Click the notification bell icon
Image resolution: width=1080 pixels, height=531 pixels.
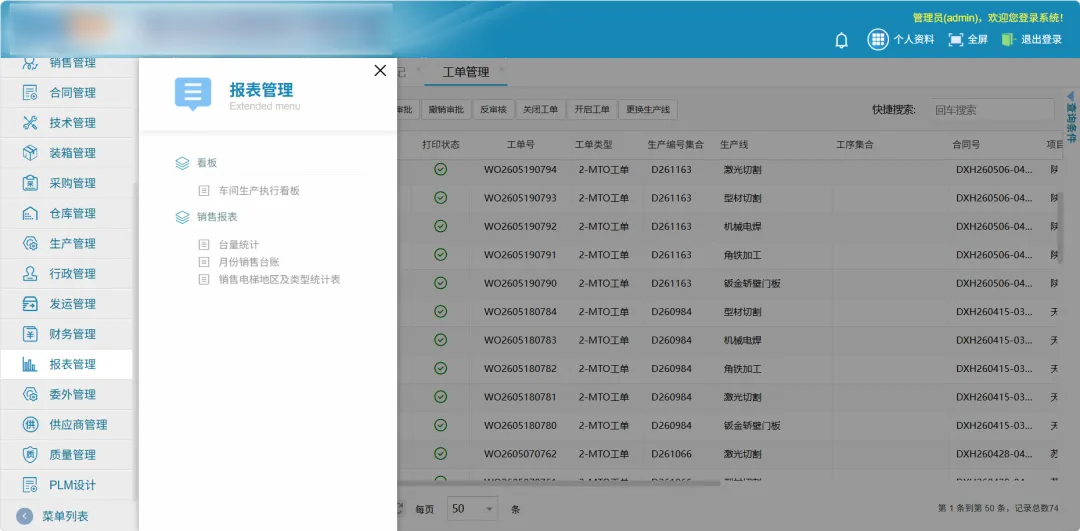tap(841, 40)
